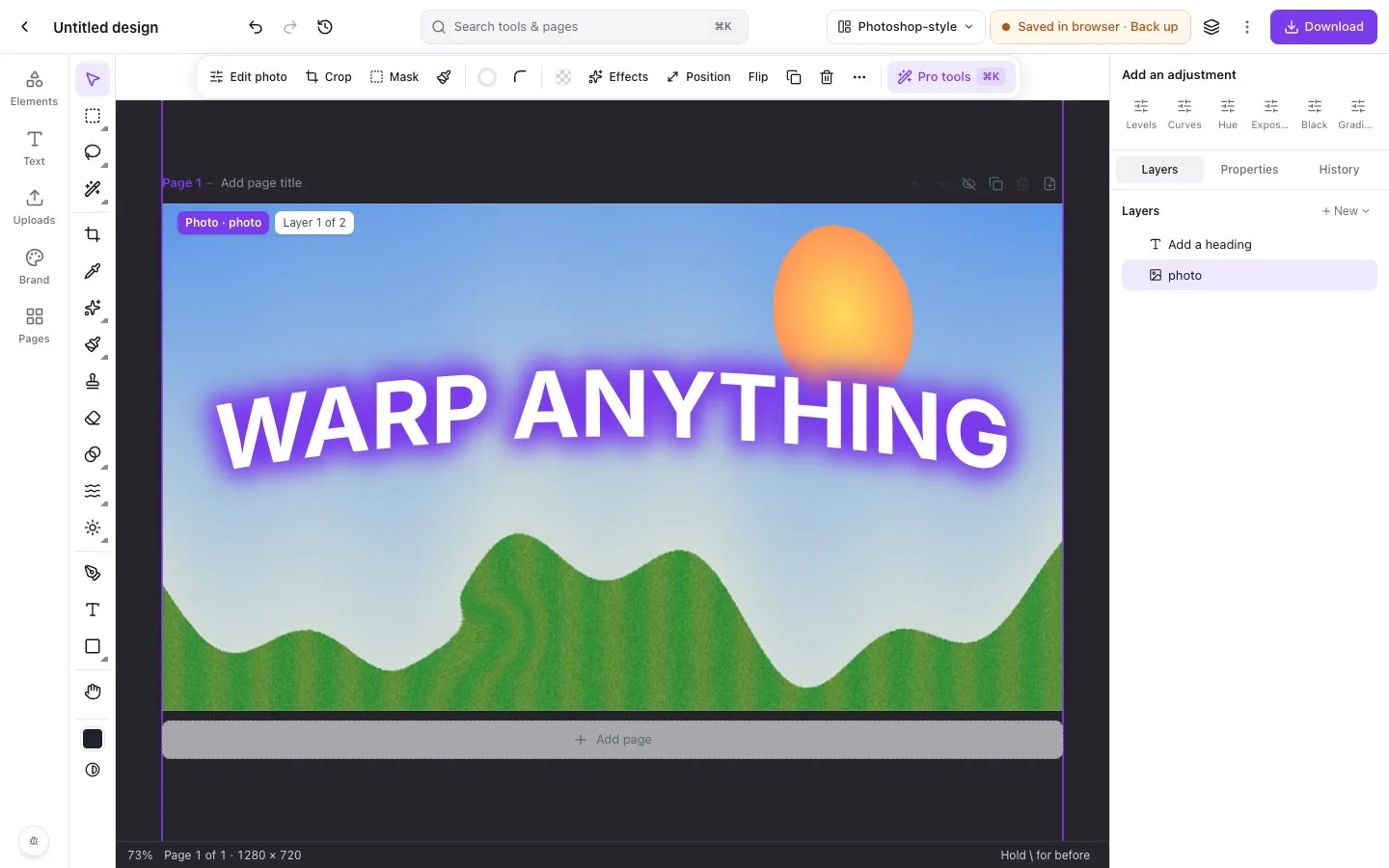Image resolution: width=1389 pixels, height=868 pixels.
Task: Select the clone stamp tool
Action: tap(93, 381)
